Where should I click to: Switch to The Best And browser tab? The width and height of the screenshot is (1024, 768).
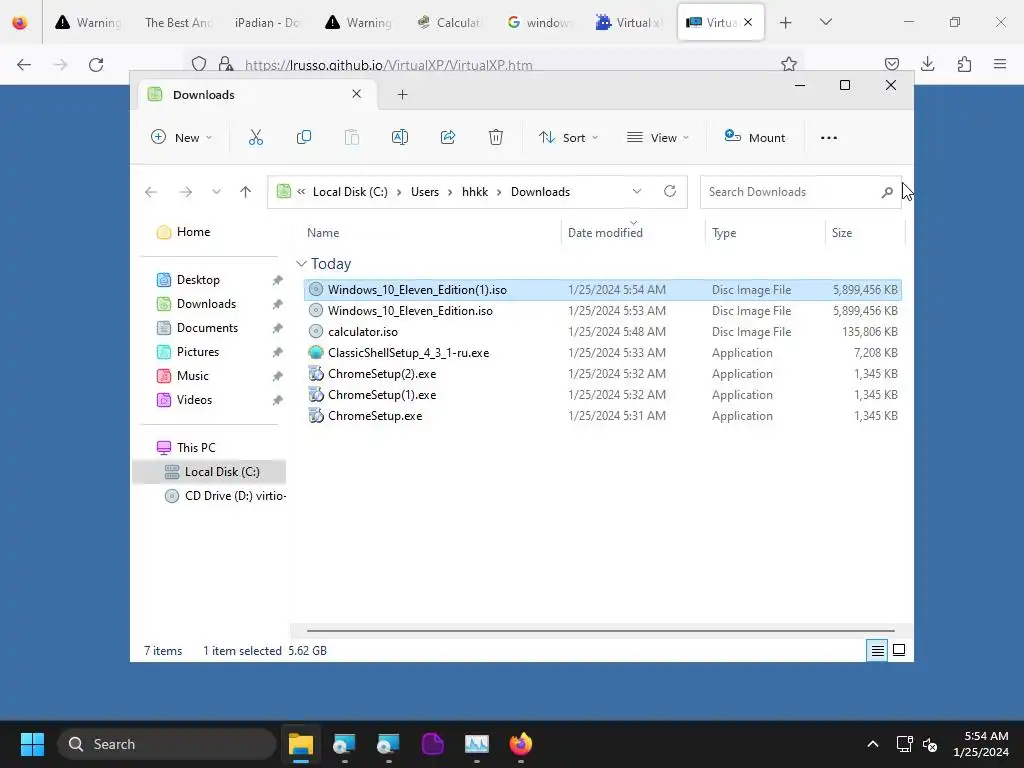(178, 22)
